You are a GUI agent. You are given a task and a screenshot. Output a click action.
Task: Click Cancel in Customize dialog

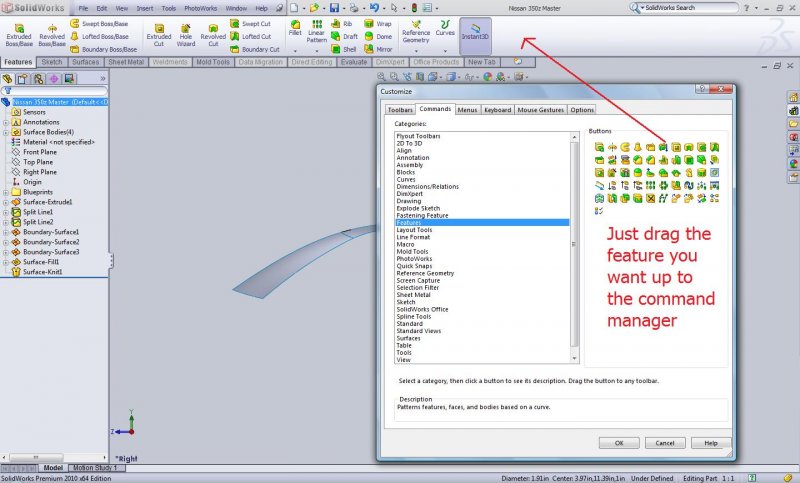click(x=665, y=443)
